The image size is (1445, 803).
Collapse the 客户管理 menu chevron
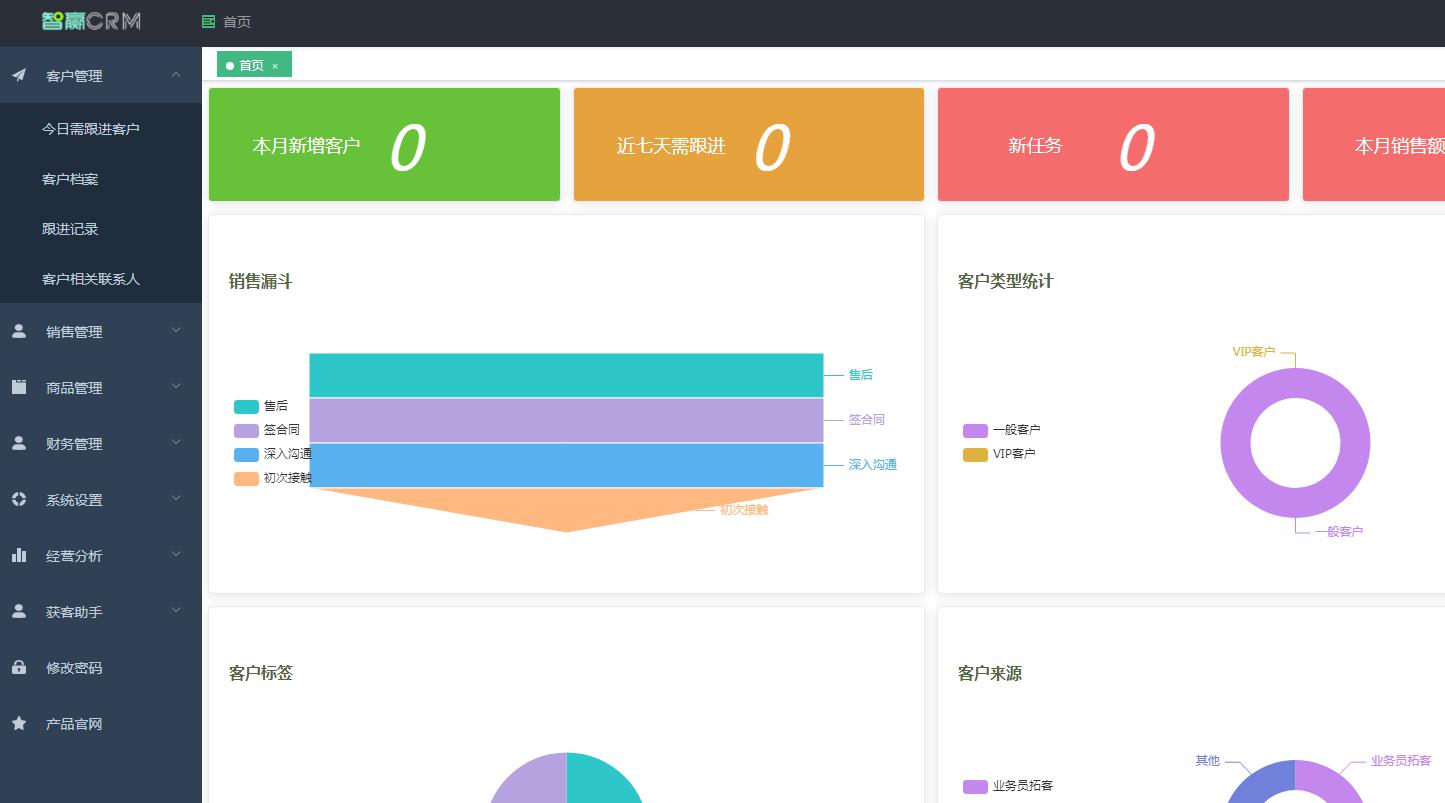(x=176, y=75)
